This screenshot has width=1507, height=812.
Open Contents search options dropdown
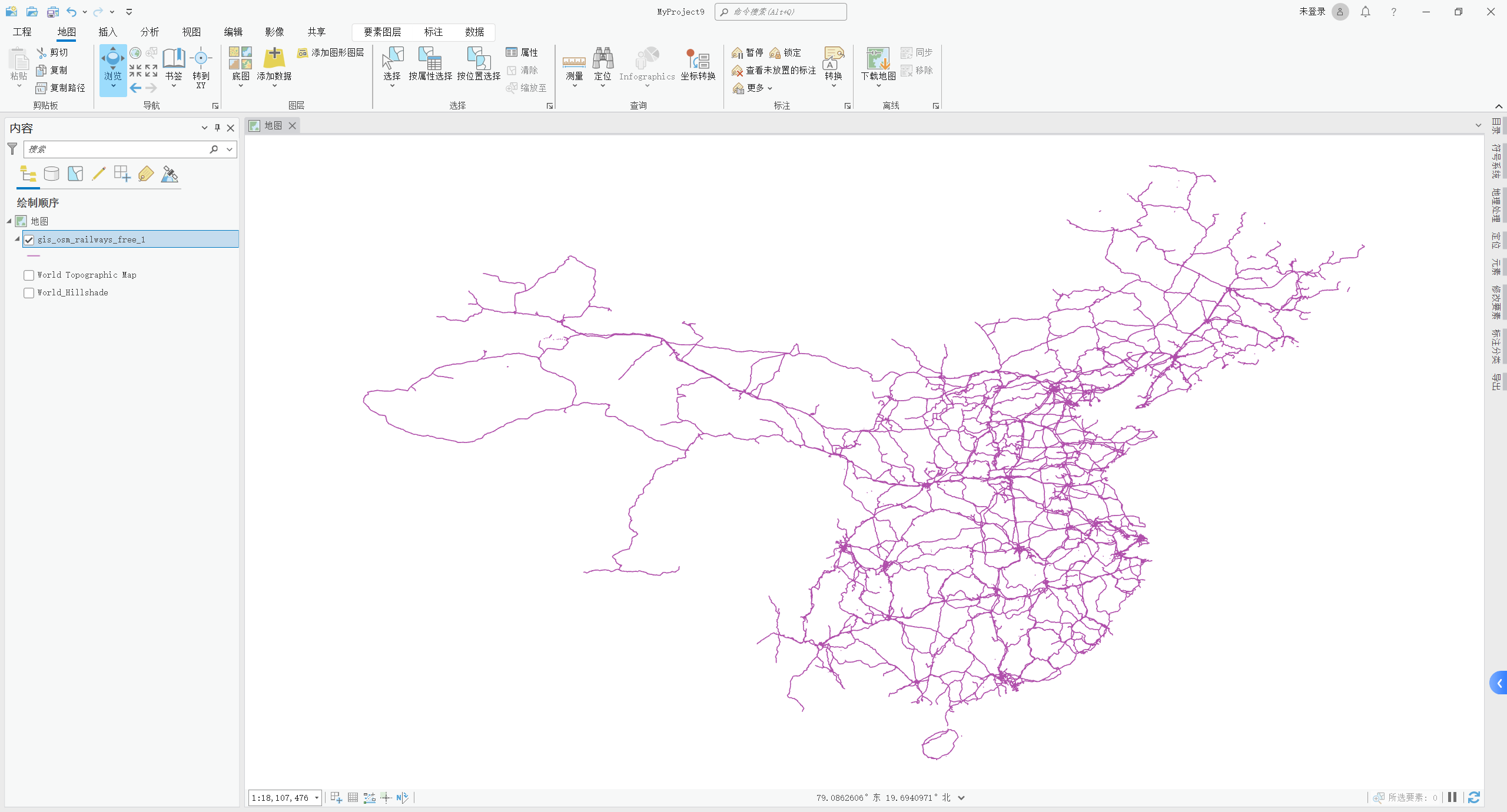coord(230,149)
